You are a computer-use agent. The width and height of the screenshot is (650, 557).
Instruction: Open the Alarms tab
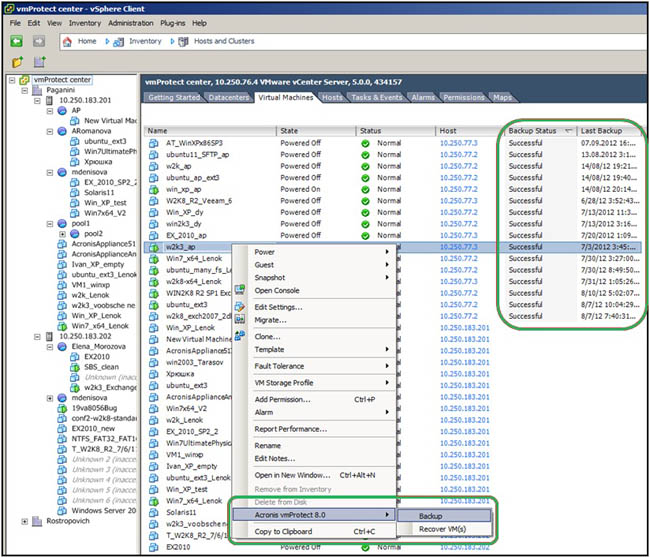pyautogui.click(x=423, y=97)
